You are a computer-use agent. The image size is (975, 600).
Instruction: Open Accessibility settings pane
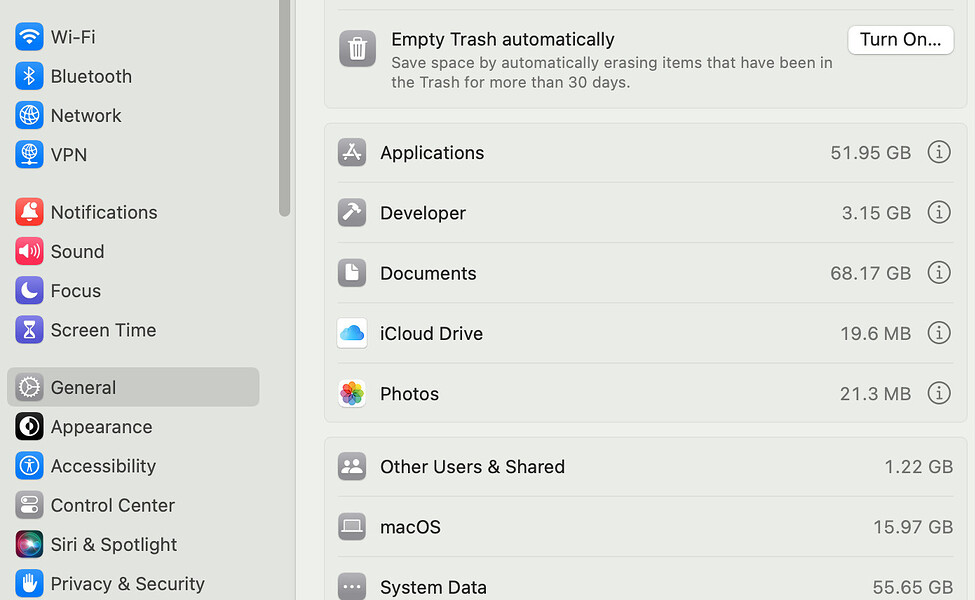click(x=133, y=466)
